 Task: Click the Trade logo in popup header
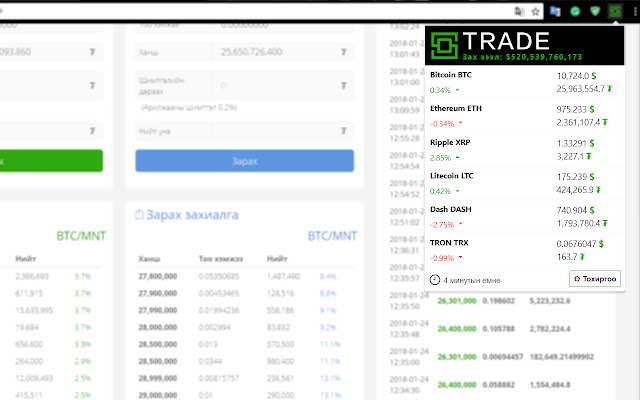point(444,45)
